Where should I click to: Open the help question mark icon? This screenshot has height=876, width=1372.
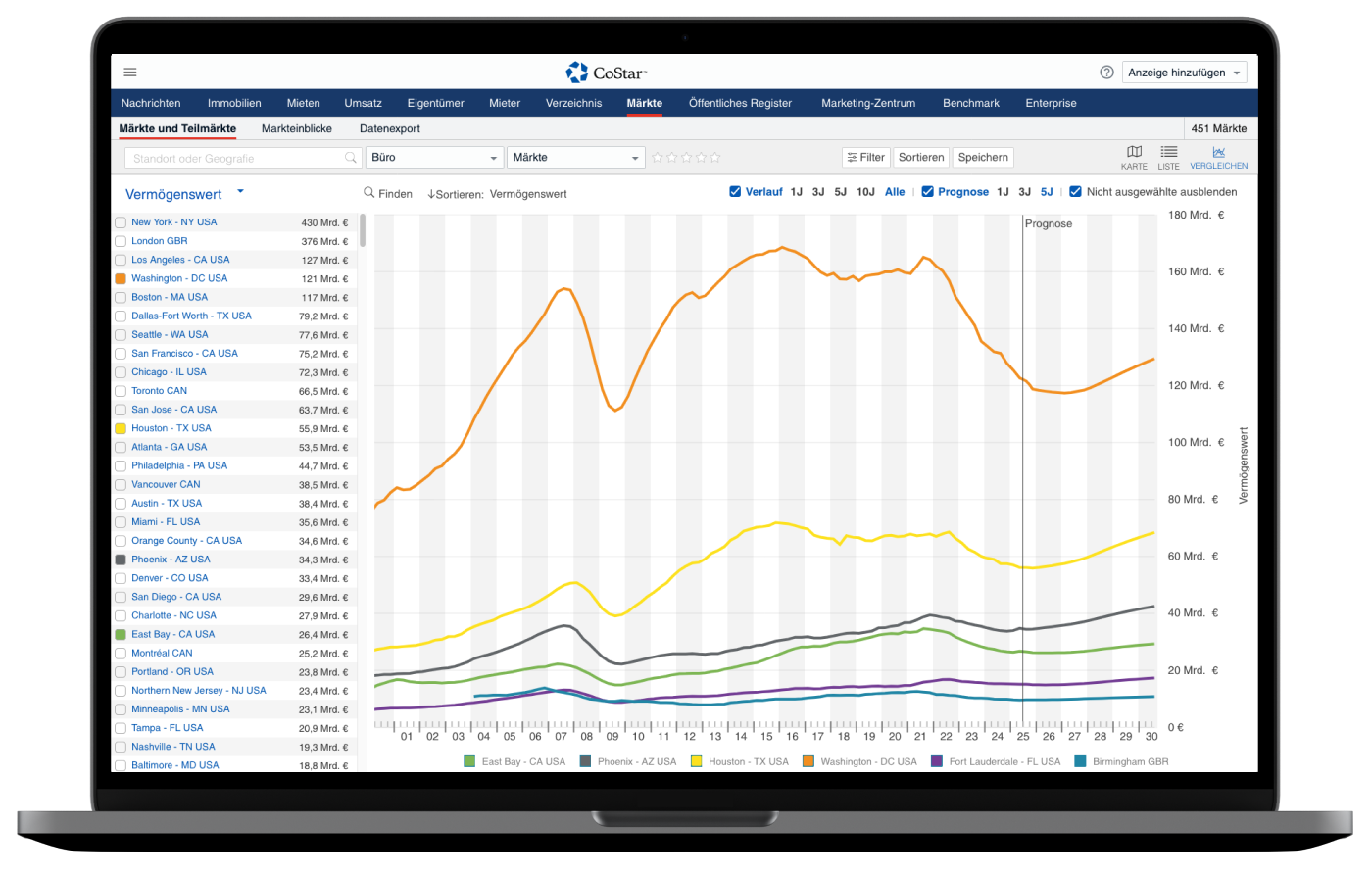pyautogui.click(x=1106, y=73)
